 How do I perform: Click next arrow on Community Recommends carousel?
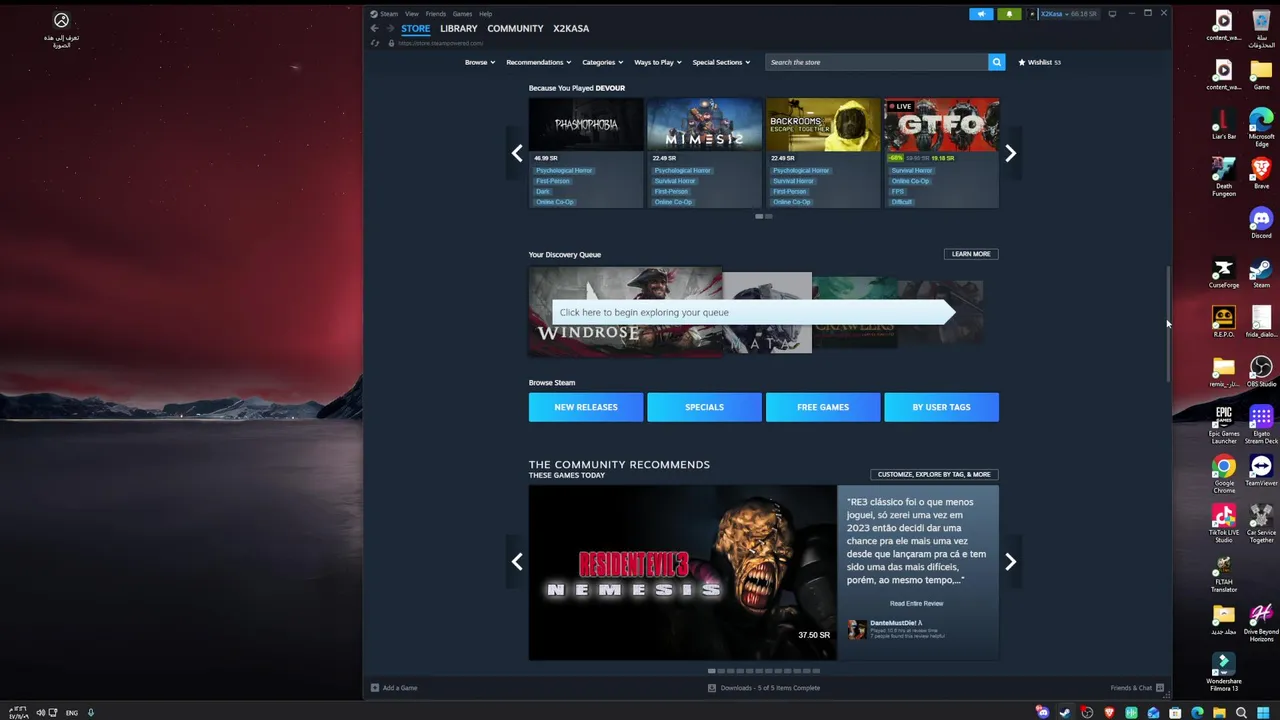(x=1010, y=562)
